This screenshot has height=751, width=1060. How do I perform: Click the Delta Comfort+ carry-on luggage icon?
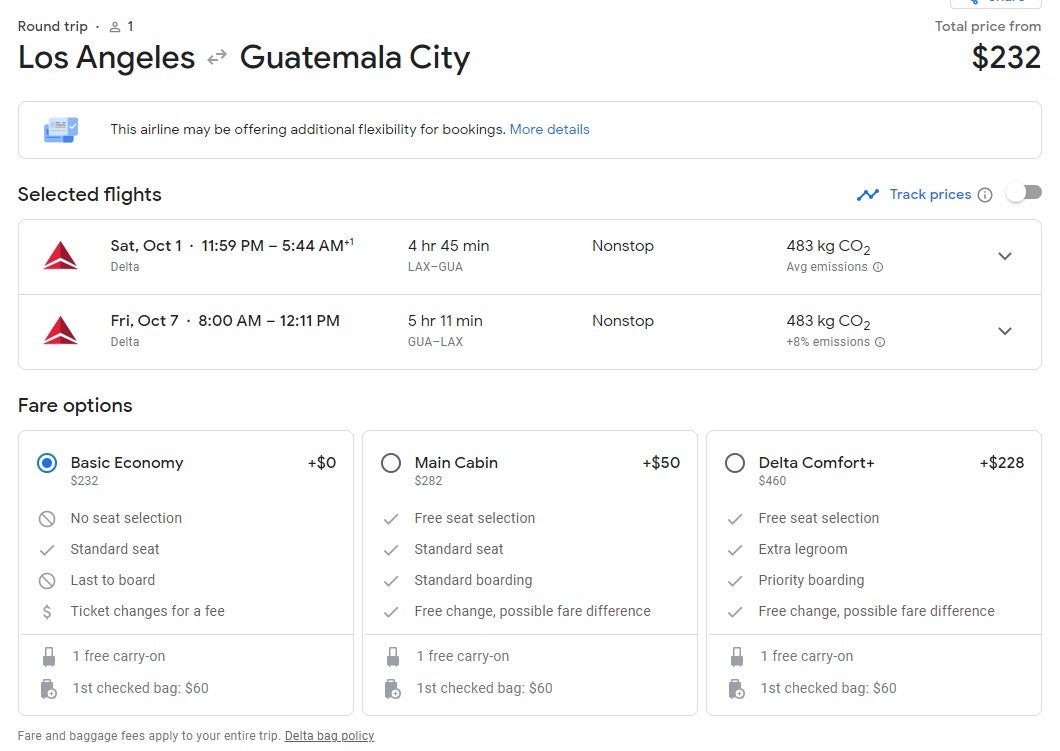737,657
